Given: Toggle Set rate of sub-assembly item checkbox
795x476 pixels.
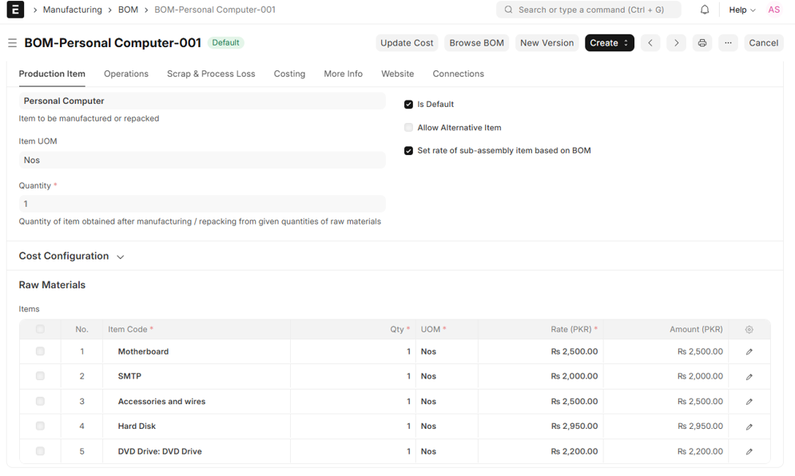Looking at the screenshot, I should click(x=408, y=151).
